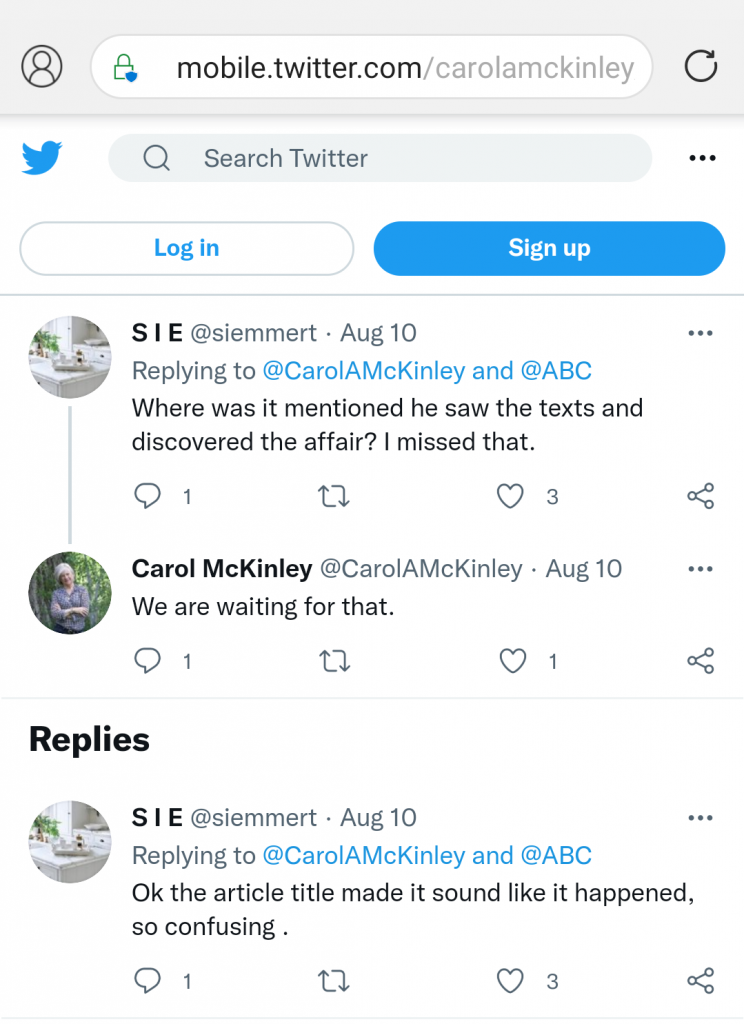Retweet Carol McKinley's "We are waiting" tweet
The image size is (744, 1024).
tap(333, 660)
